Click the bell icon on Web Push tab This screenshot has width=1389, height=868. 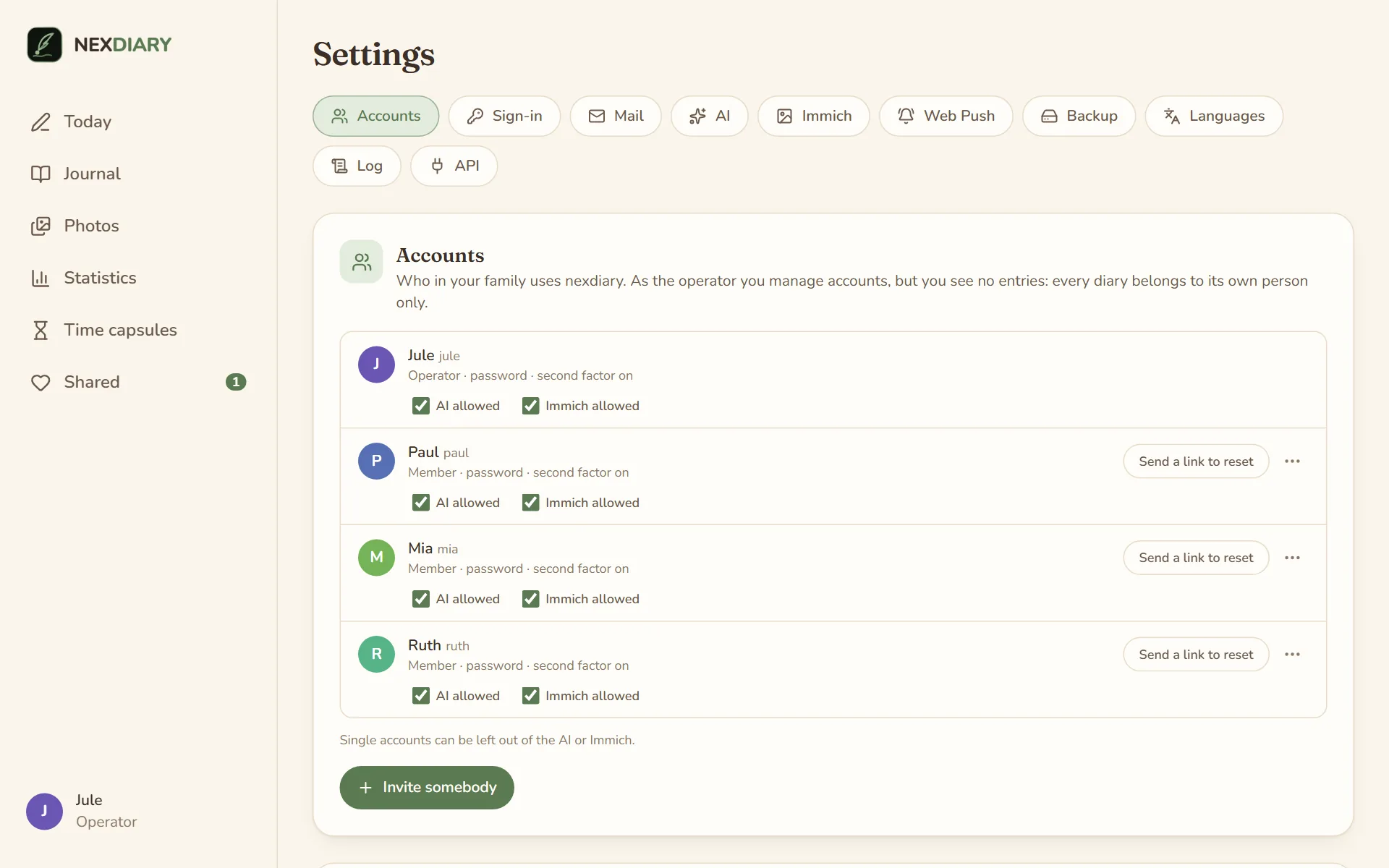906,116
